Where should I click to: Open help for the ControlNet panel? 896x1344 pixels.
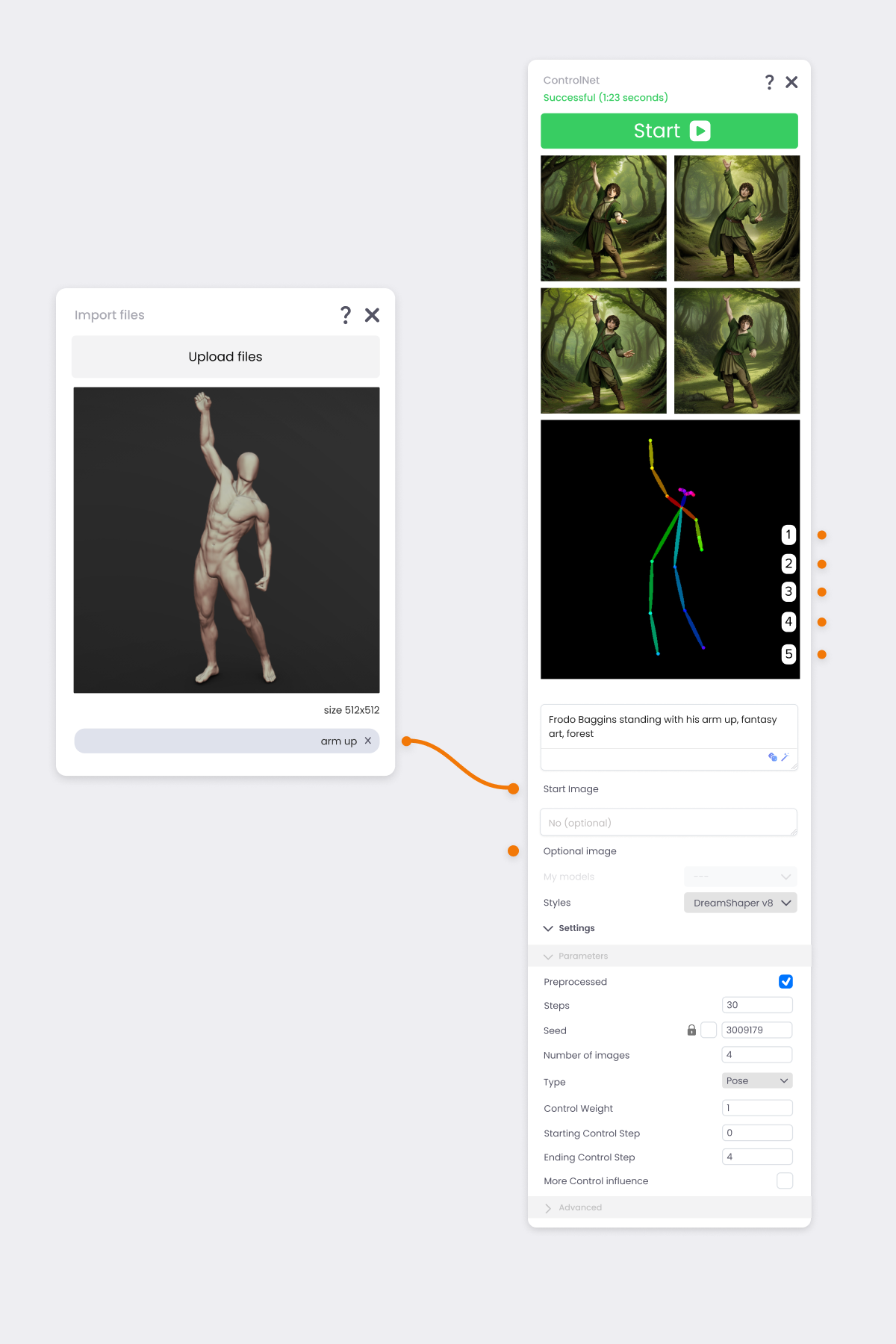[x=769, y=82]
